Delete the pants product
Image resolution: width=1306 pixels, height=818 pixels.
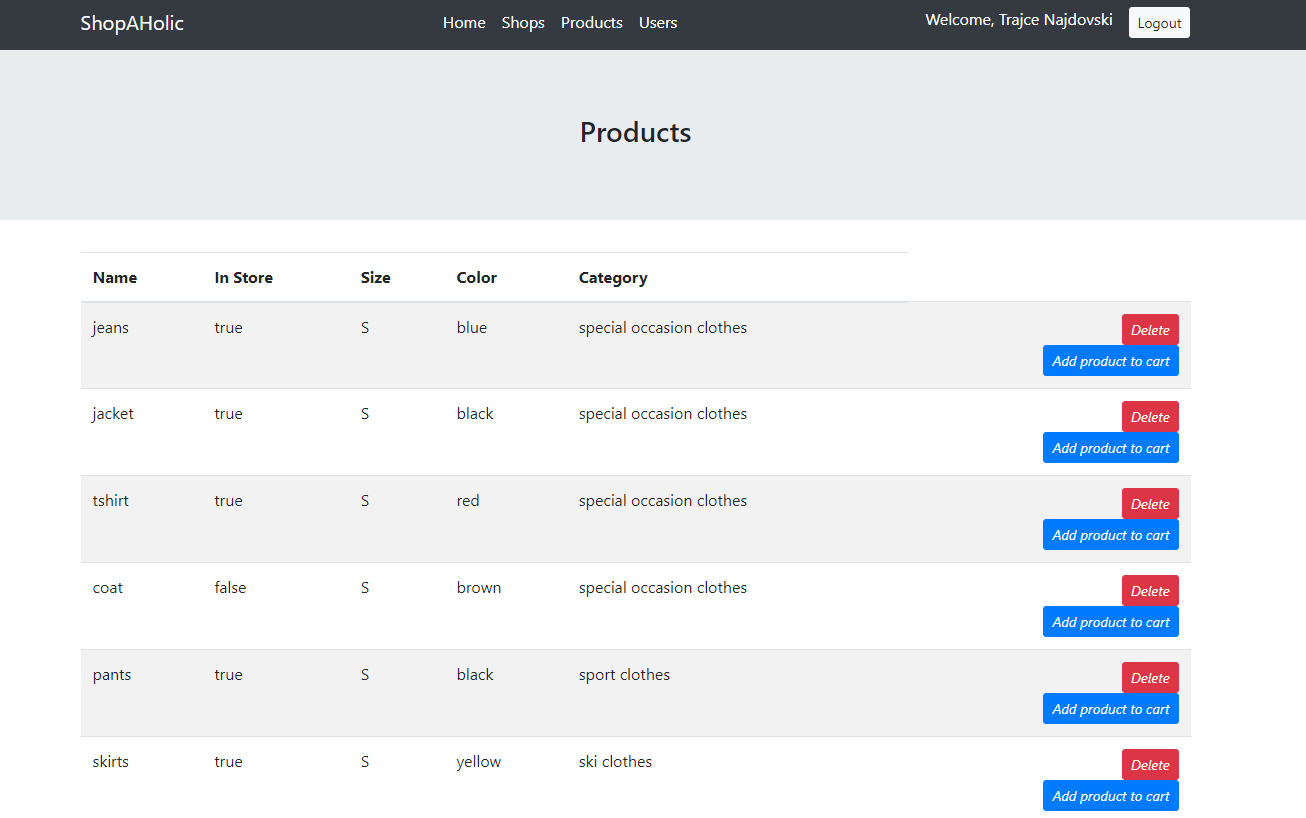[x=1149, y=678]
